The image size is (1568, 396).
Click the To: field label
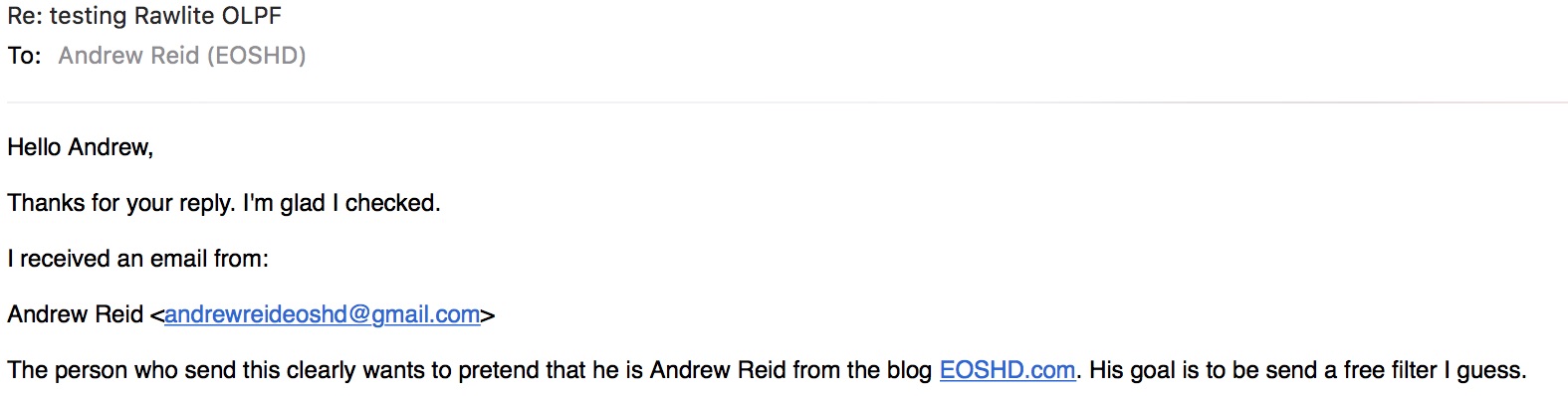[25, 56]
